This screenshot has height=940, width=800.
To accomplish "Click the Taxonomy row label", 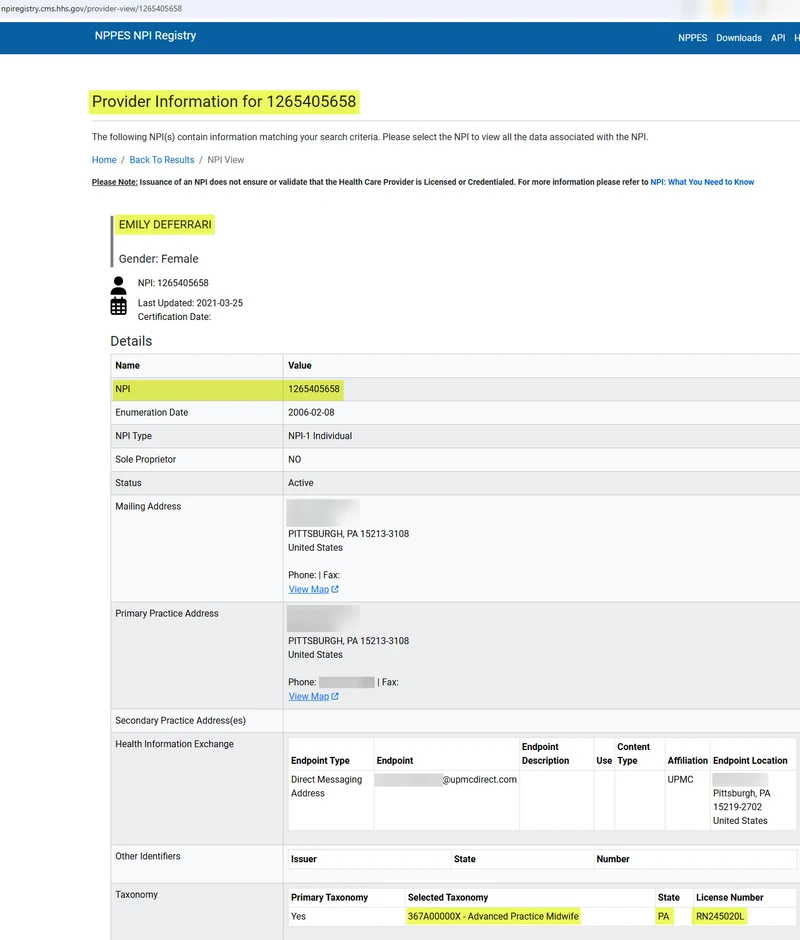I will 136,894.
